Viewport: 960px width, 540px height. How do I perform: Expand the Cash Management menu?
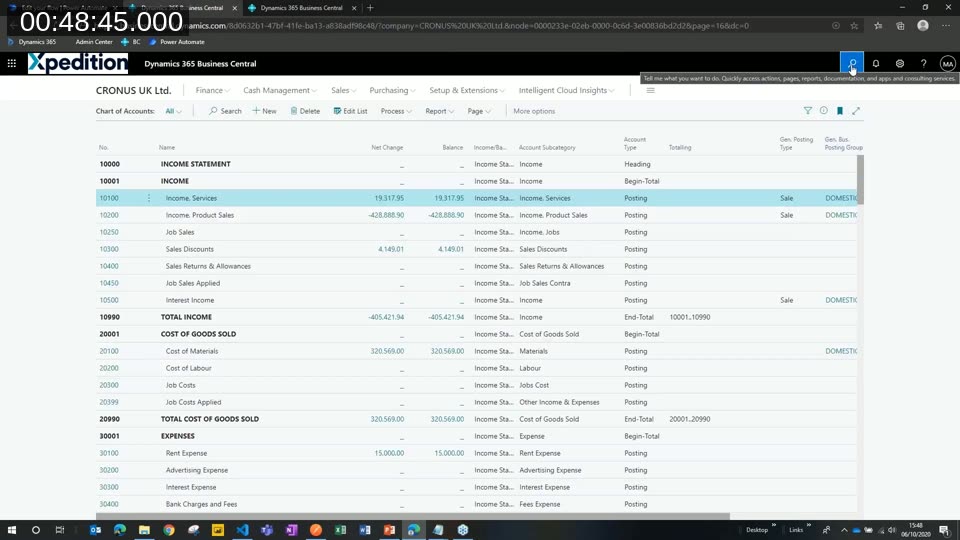pos(279,90)
